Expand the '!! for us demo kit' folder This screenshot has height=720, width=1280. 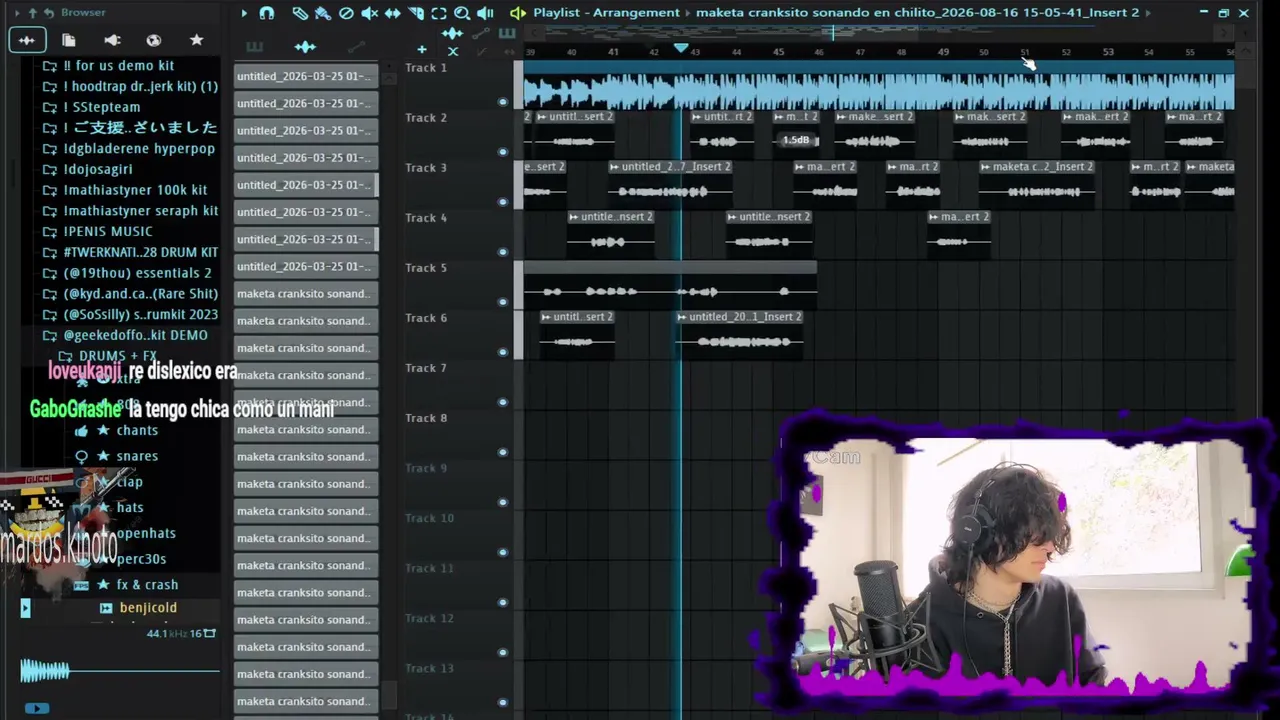pyautogui.click(x=110, y=66)
